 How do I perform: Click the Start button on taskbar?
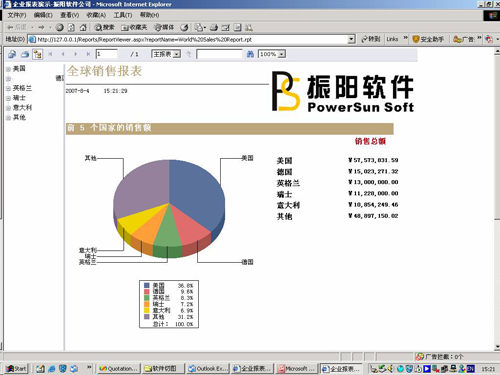16,368
